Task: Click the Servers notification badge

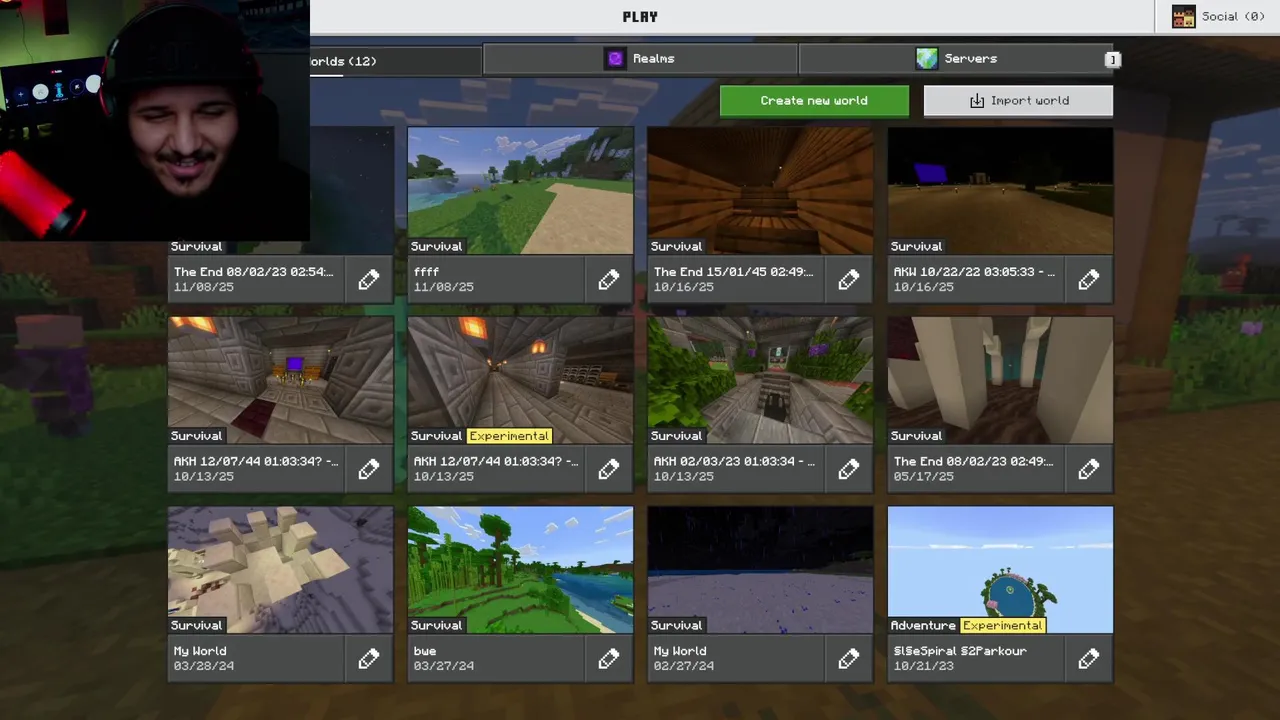Action: (x=1111, y=60)
